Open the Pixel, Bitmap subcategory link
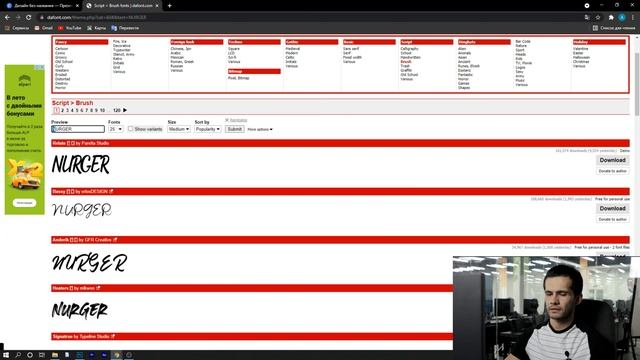This screenshot has width=640, height=360. (238, 78)
